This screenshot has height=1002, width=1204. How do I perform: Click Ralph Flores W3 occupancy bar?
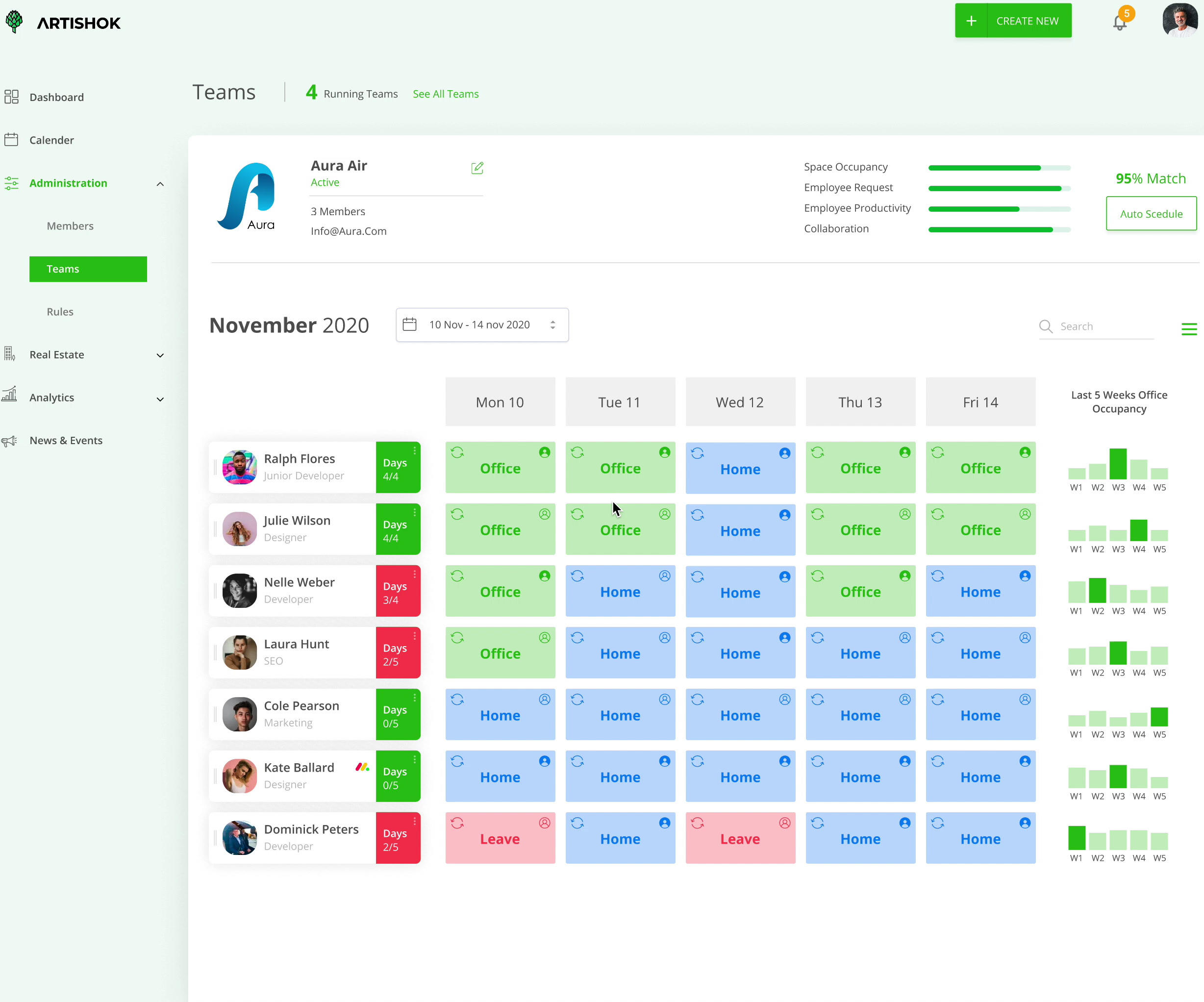pos(1118,464)
